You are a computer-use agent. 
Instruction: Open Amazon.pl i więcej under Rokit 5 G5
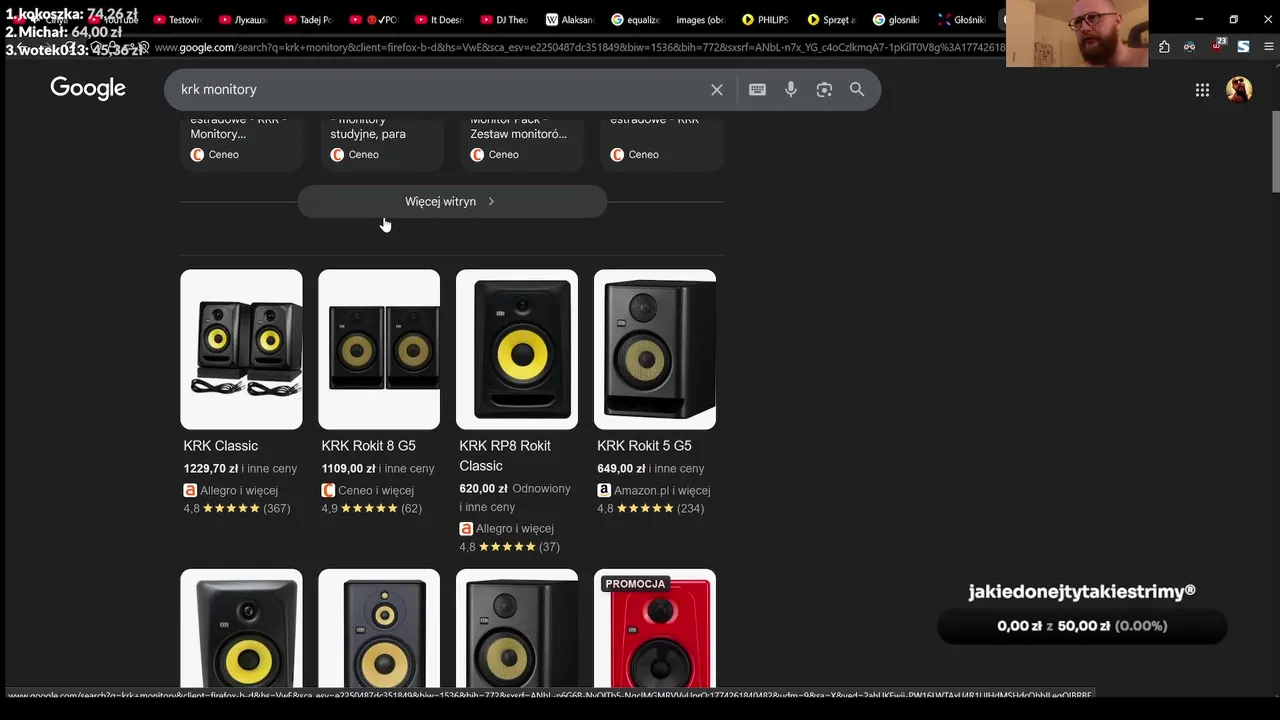pyautogui.click(x=662, y=490)
